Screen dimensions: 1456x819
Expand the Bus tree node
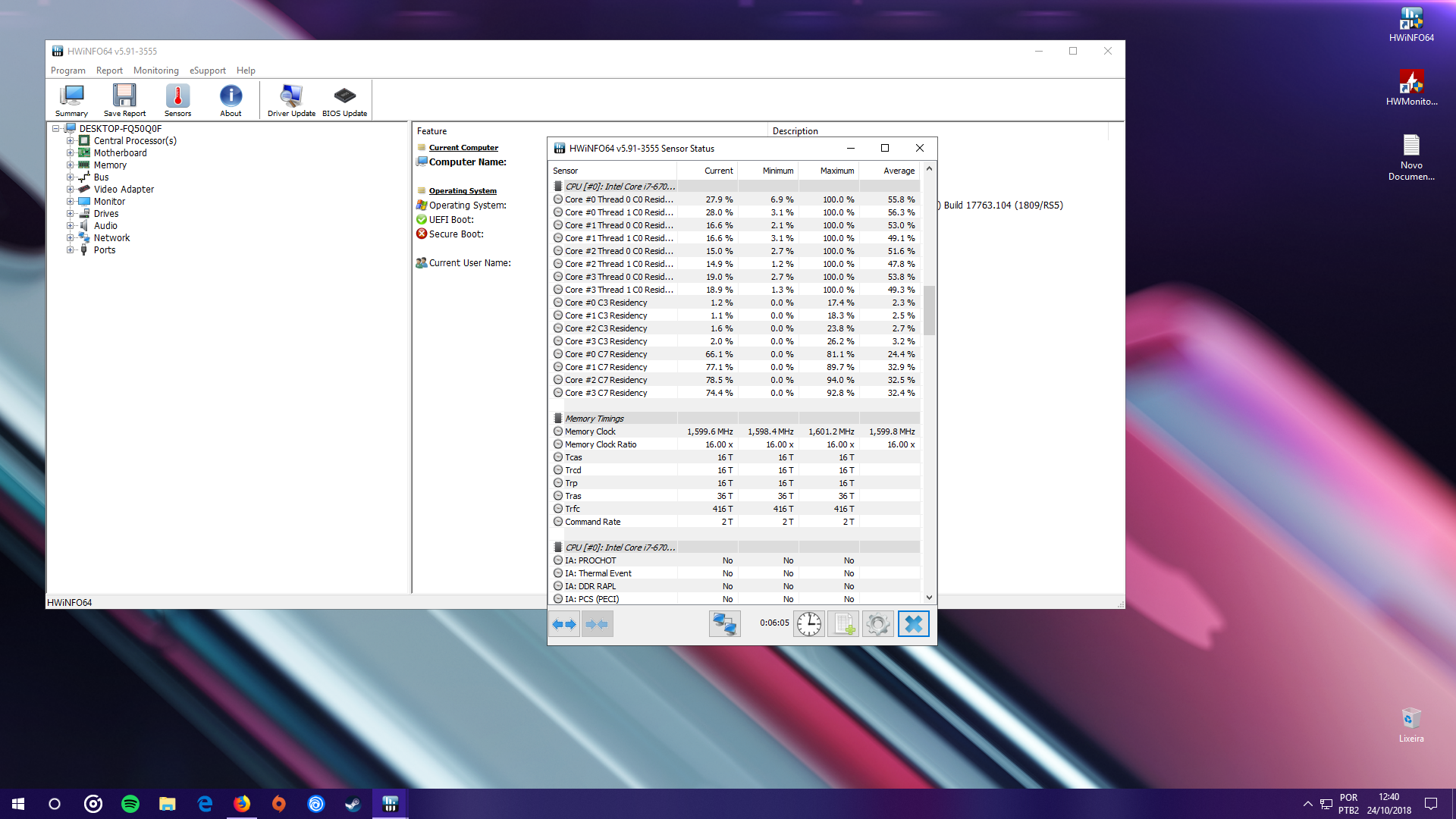click(70, 177)
